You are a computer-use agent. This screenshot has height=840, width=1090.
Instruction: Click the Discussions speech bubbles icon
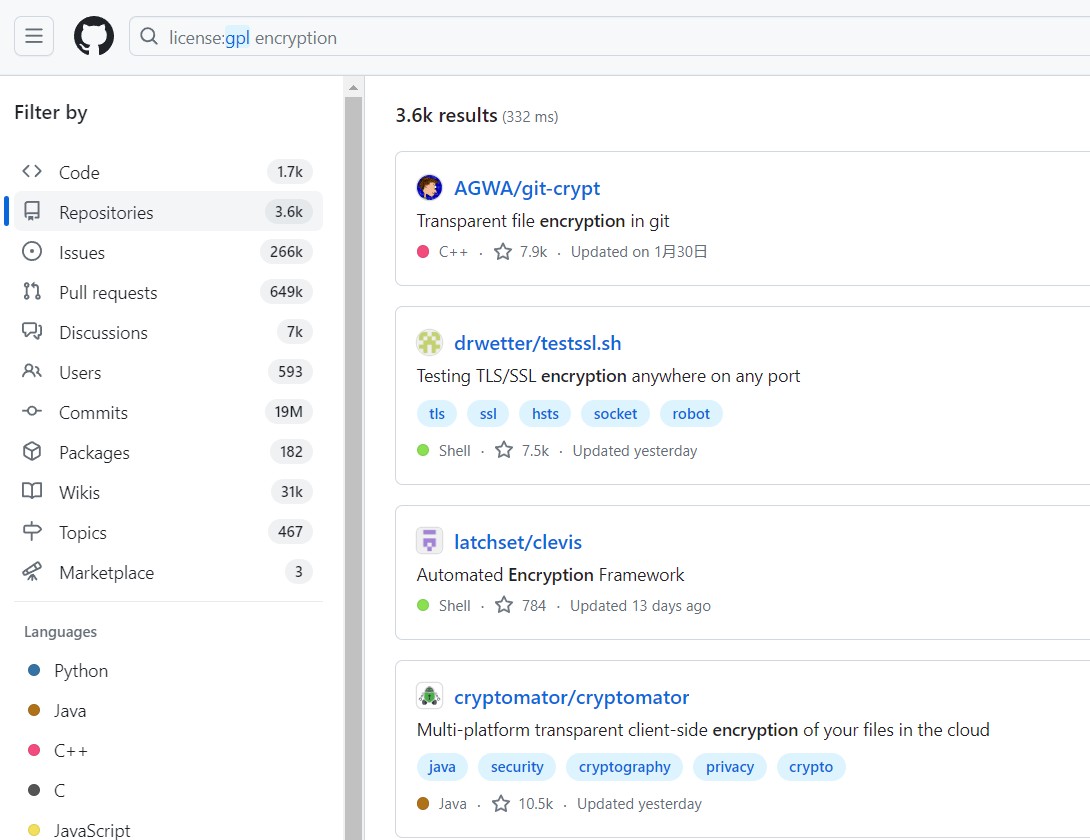(x=32, y=331)
